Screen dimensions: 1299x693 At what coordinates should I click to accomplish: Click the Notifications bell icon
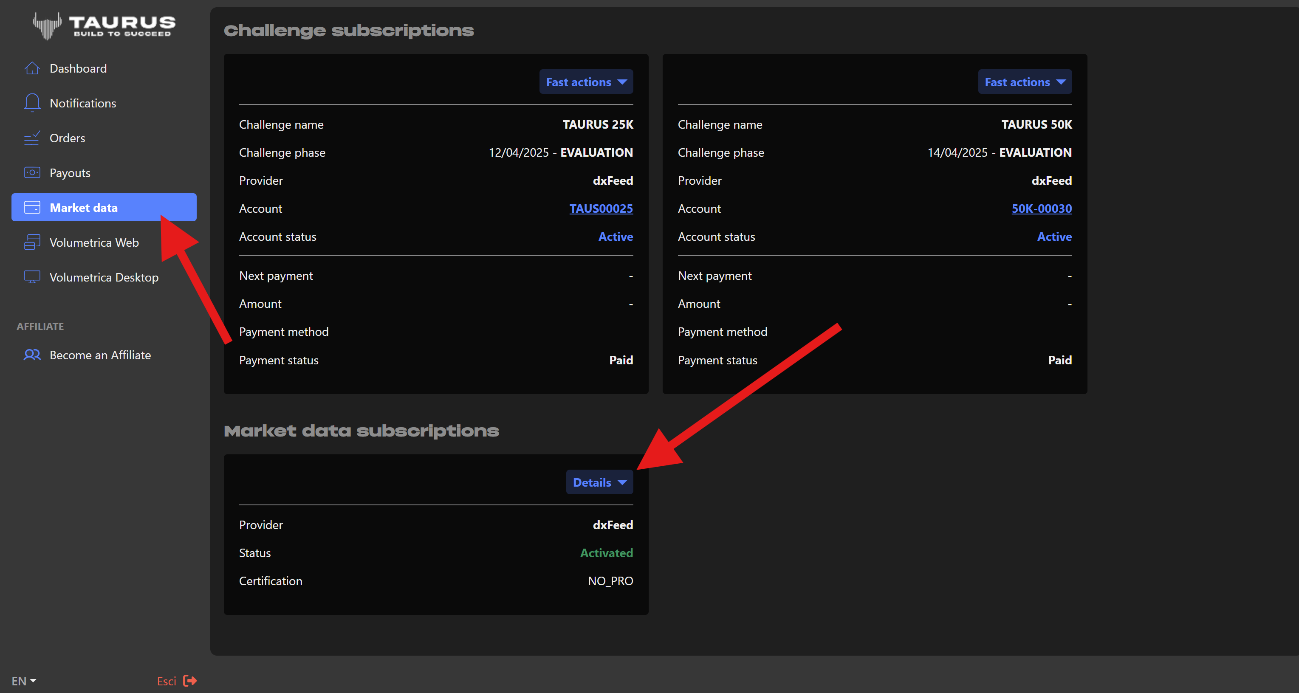32,103
